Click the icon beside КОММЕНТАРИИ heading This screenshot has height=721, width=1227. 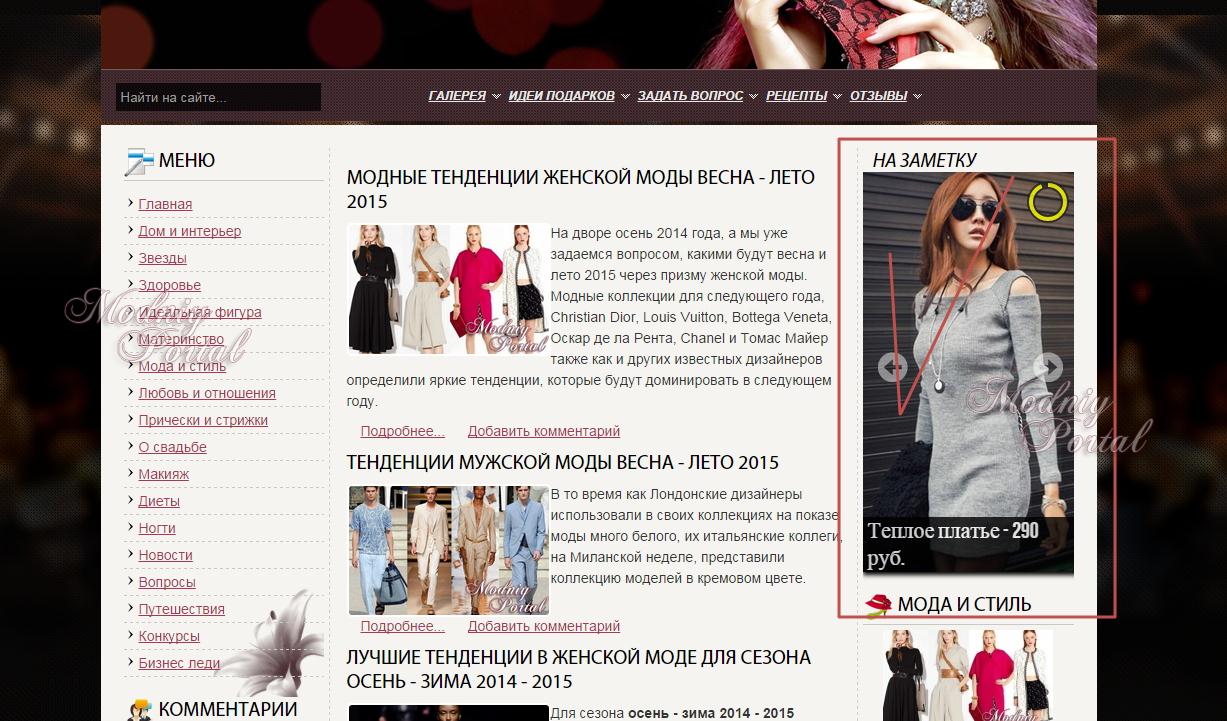[x=139, y=709]
